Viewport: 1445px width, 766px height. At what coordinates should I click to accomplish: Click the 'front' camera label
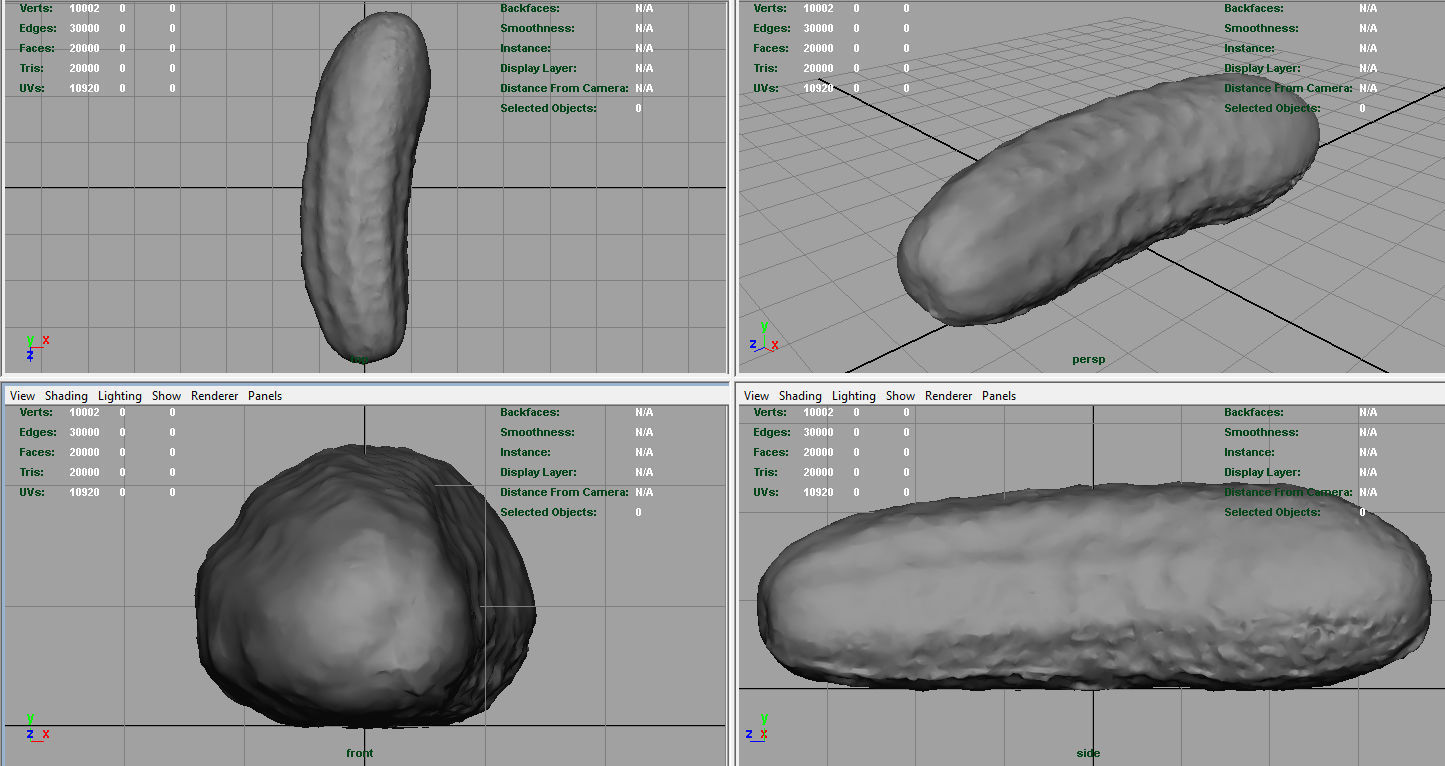tap(359, 753)
